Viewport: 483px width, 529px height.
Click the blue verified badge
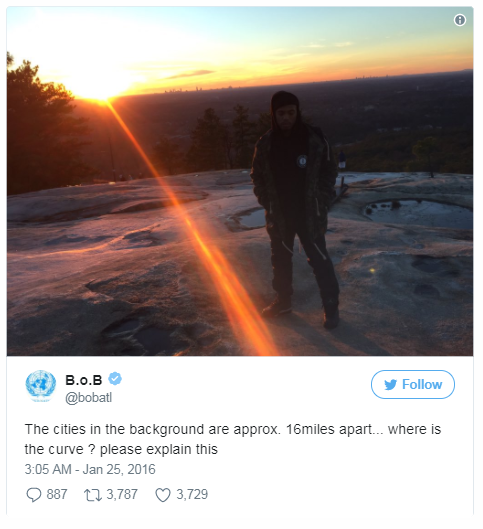[x=115, y=379]
